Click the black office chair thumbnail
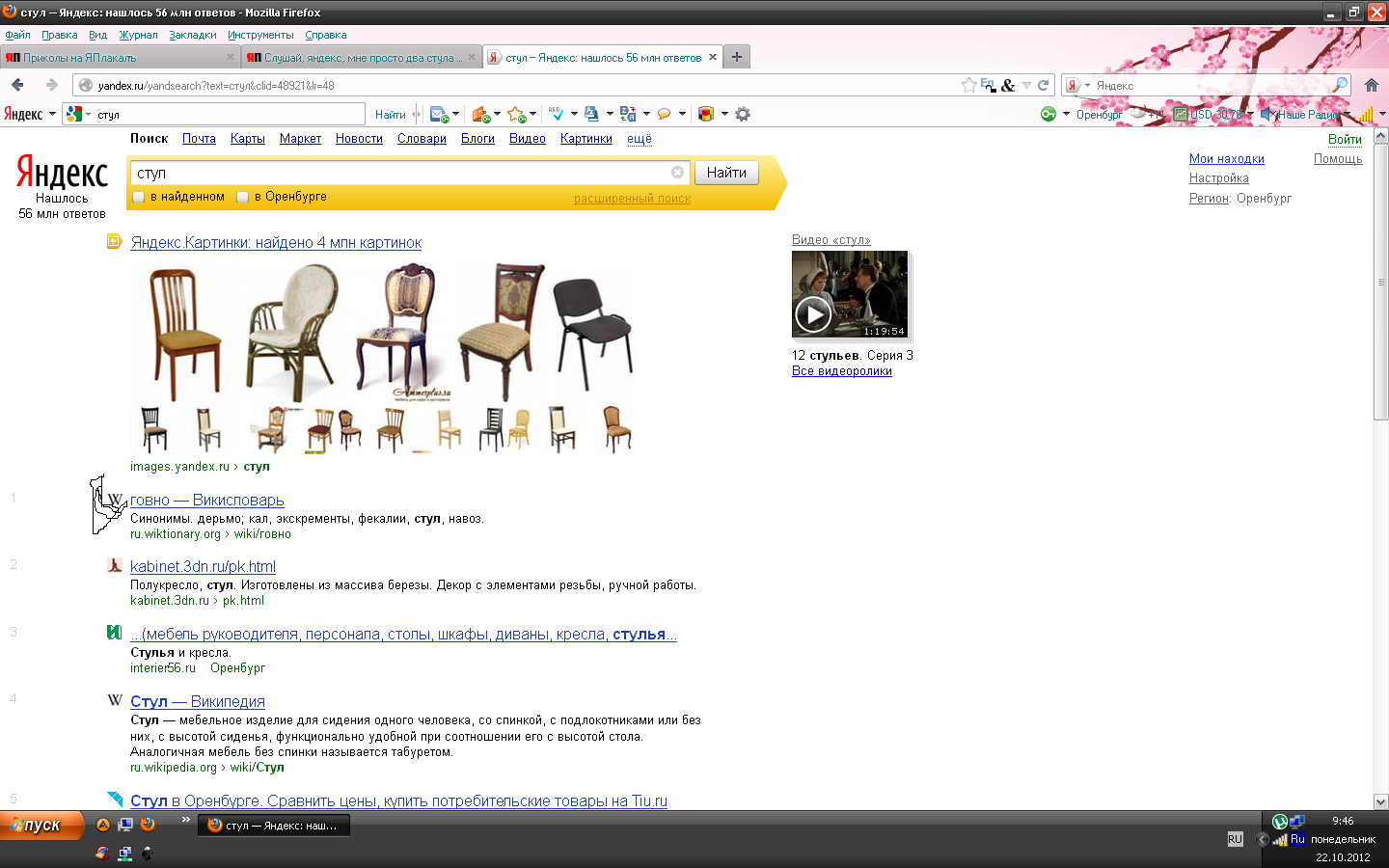Viewport: 1389px width, 868px height. pyautogui.click(x=593, y=331)
